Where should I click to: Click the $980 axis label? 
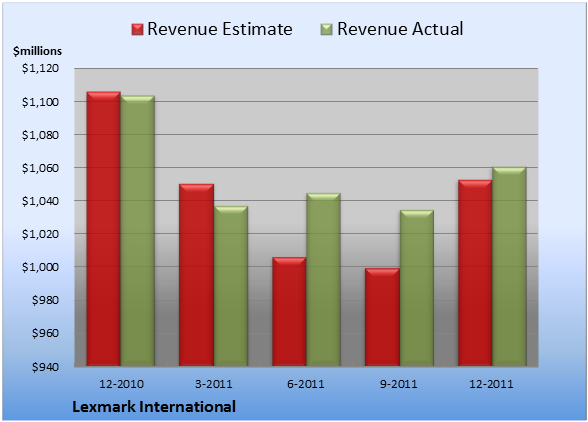[45, 300]
